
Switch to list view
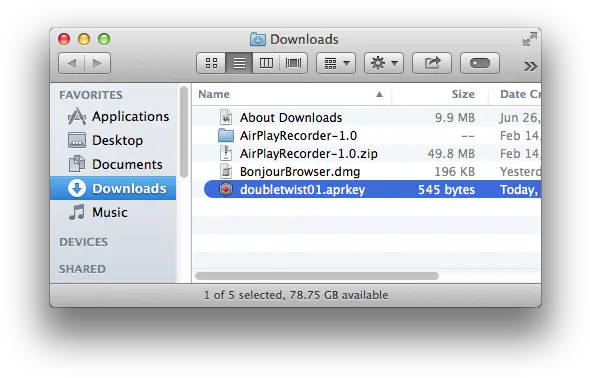(x=239, y=63)
